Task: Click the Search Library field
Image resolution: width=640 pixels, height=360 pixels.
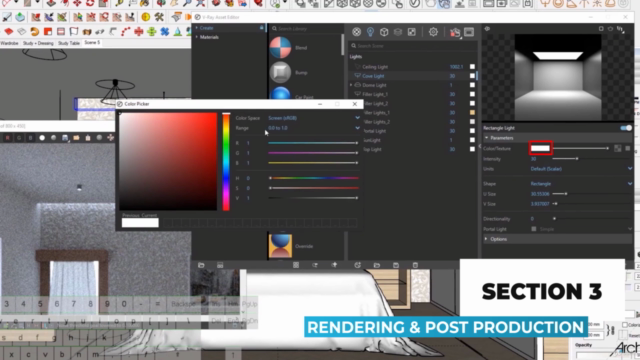Action: [x=306, y=29]
